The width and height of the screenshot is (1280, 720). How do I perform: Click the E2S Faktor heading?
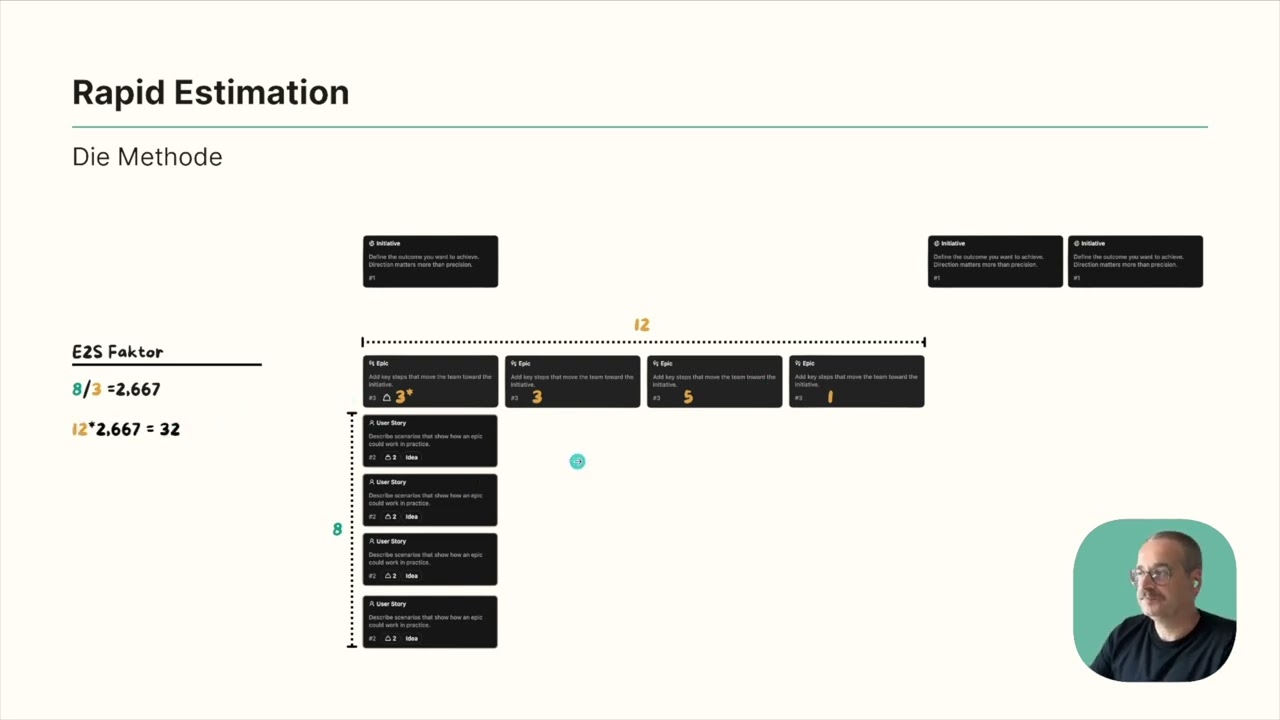(117, 352)
